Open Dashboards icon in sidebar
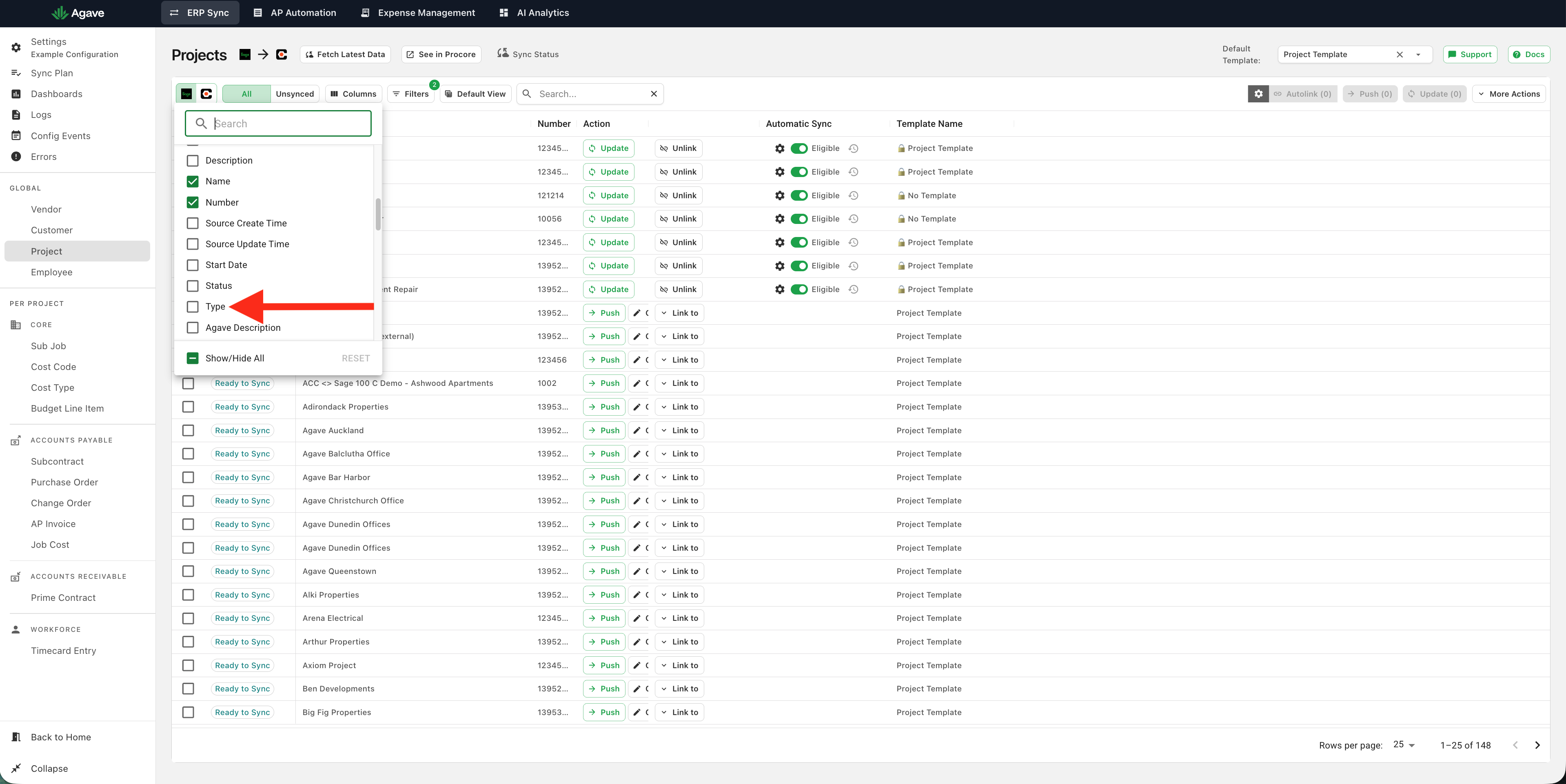 (x=16, y=93)
